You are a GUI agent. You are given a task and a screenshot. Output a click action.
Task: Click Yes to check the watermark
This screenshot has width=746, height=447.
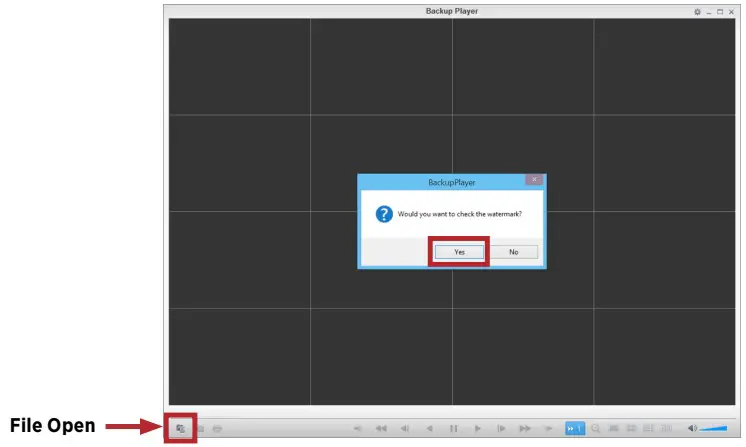coord(459,252)
